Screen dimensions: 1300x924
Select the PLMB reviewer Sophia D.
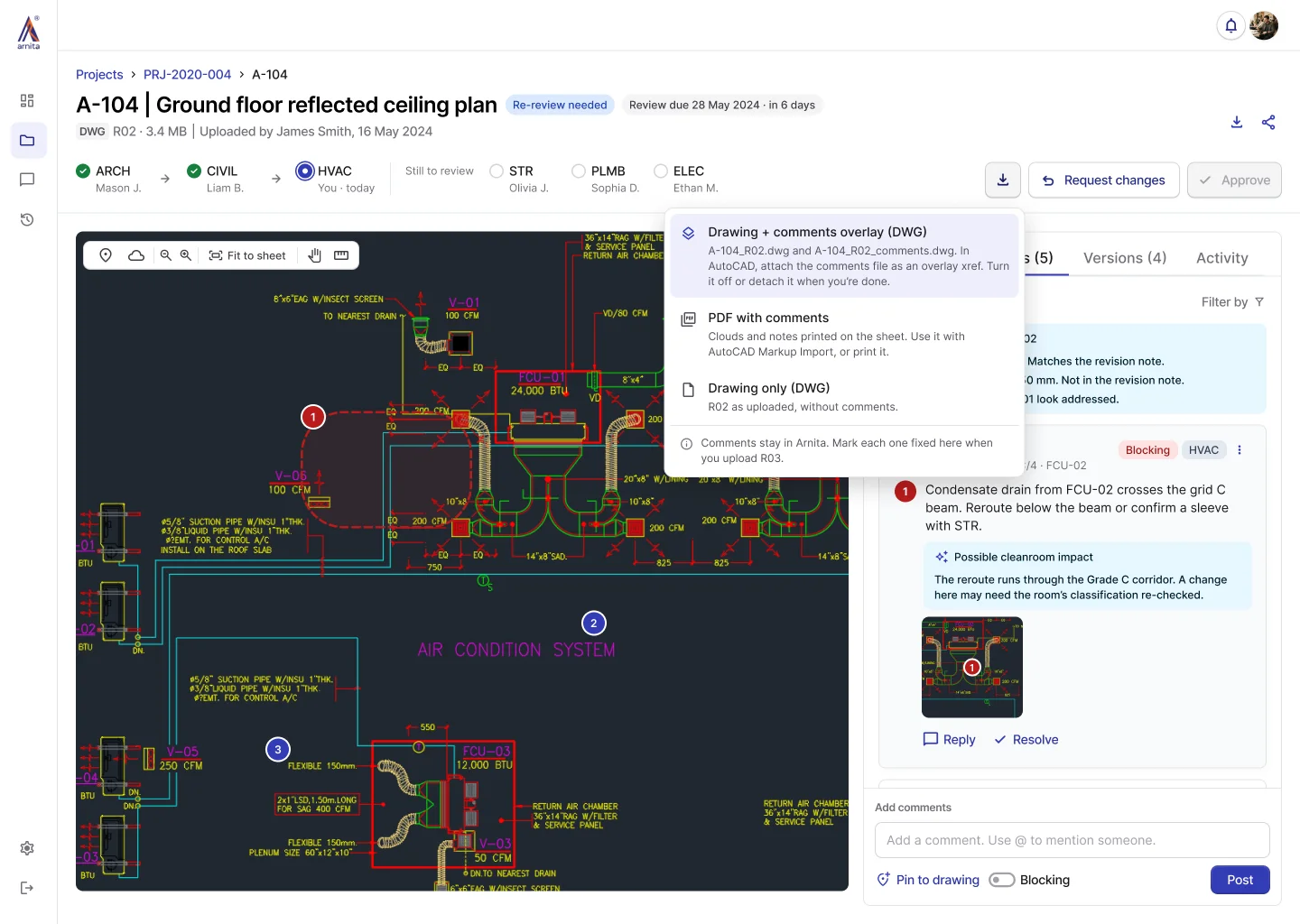tap(605, 179)
